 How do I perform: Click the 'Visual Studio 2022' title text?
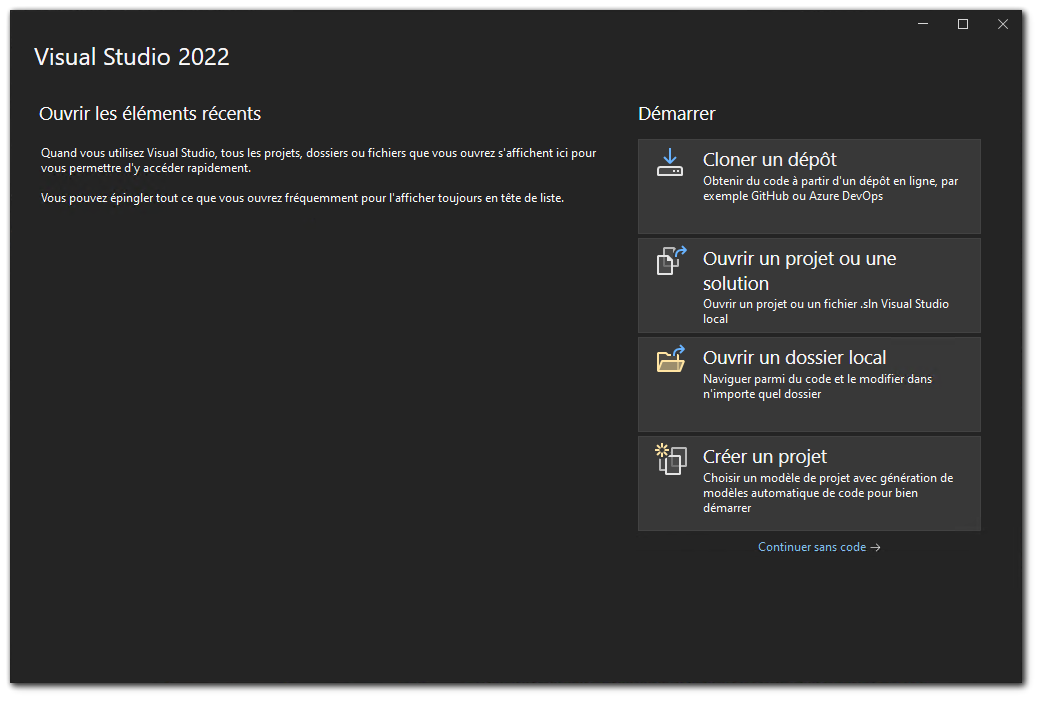[x=132, y=56]
